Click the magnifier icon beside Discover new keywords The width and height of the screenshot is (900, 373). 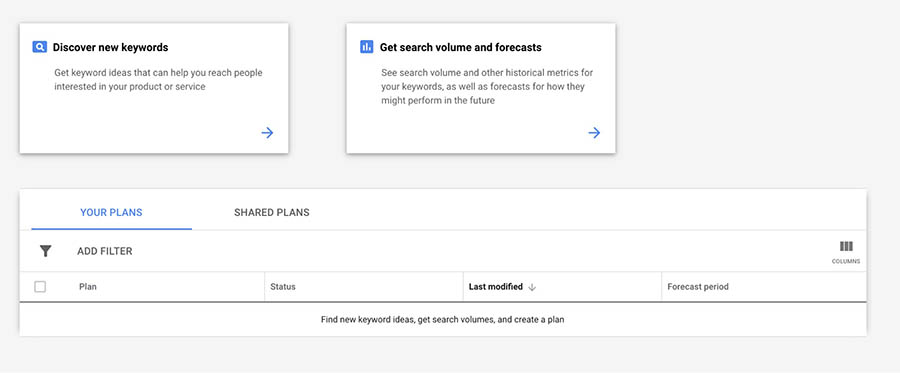point(40,47)
